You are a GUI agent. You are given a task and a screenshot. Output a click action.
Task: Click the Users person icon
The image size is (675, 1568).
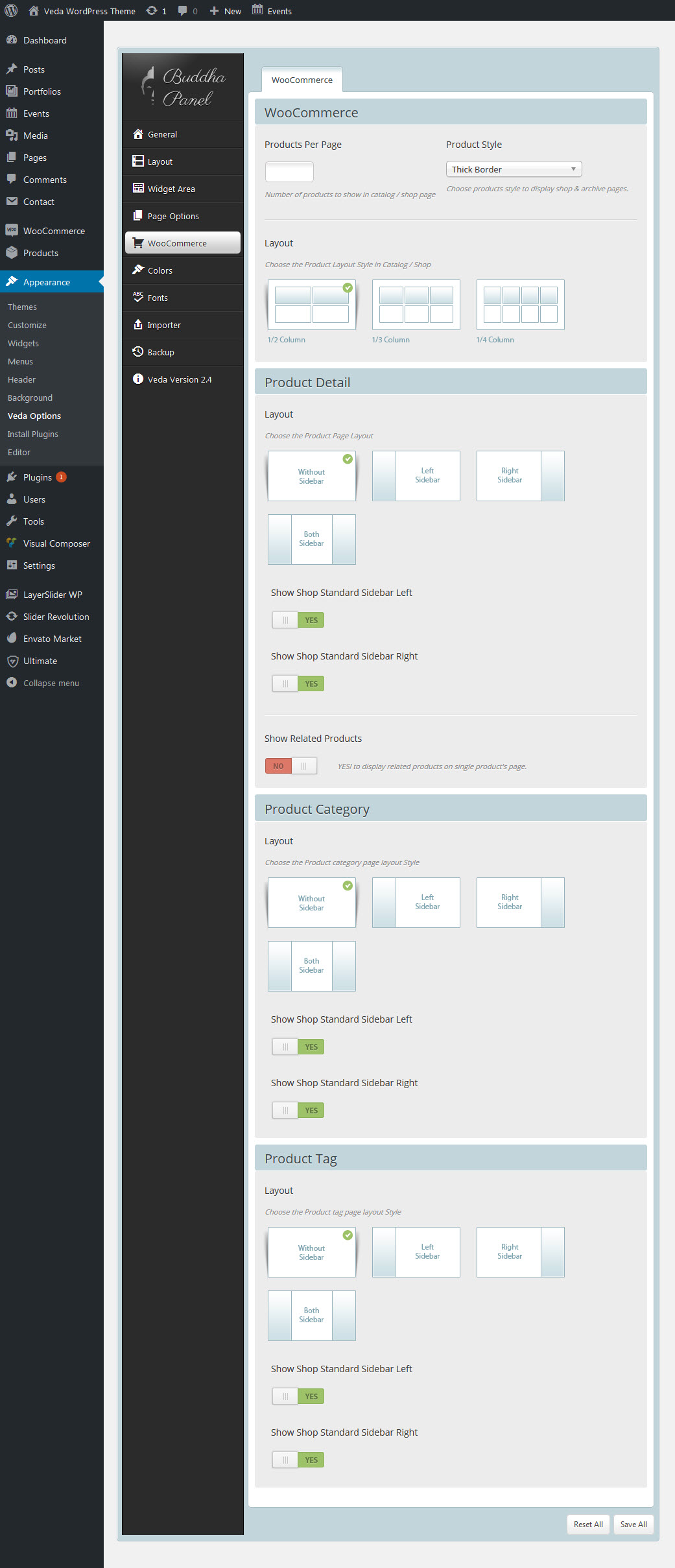pyautogui.click(x=12, y=499)
